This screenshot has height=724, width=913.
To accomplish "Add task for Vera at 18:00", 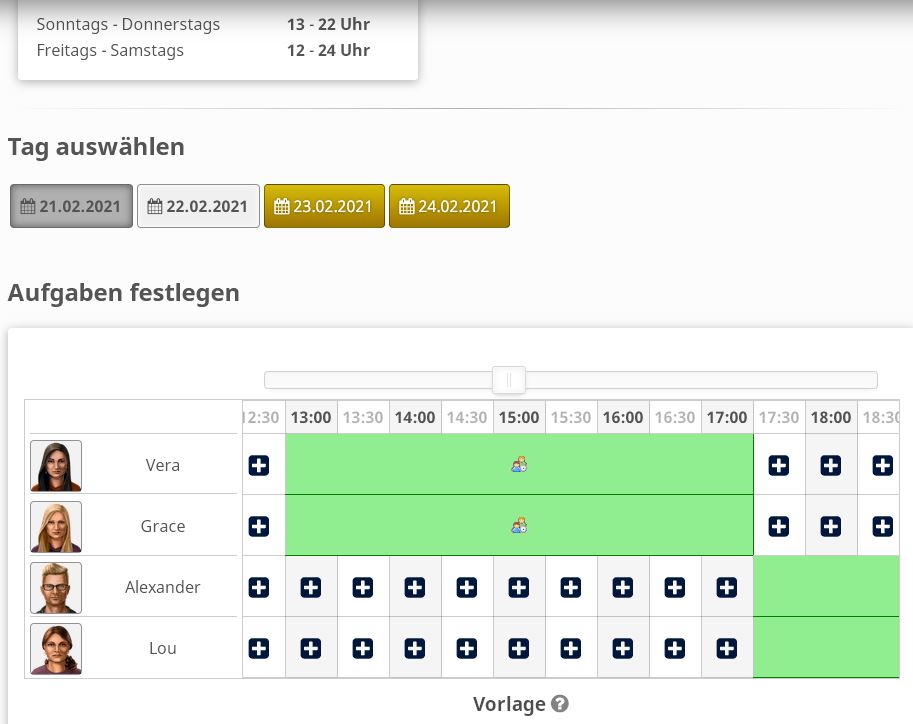I will pos(831,465).
